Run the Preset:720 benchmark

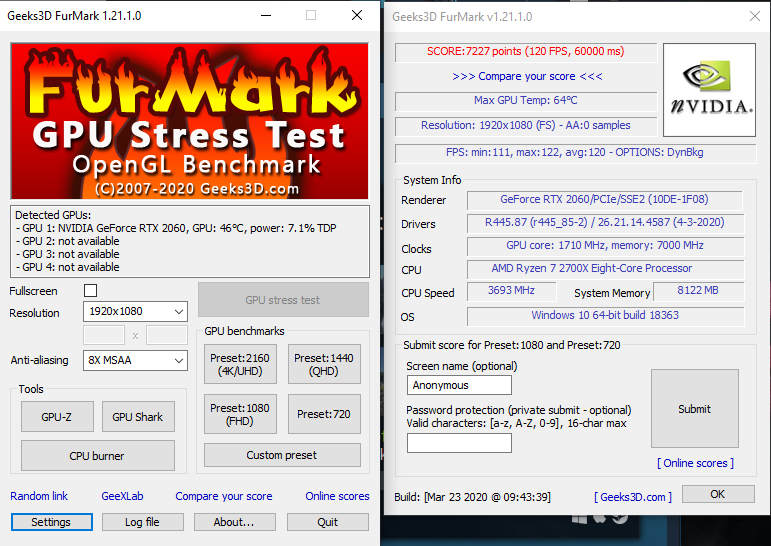click(324, 414)
